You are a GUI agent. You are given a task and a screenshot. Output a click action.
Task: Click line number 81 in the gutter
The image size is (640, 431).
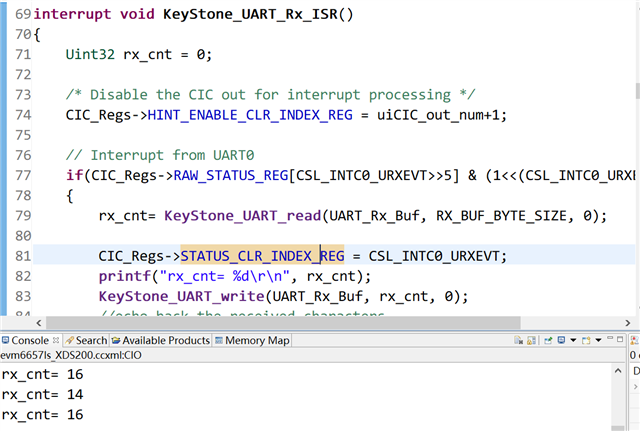23,256
